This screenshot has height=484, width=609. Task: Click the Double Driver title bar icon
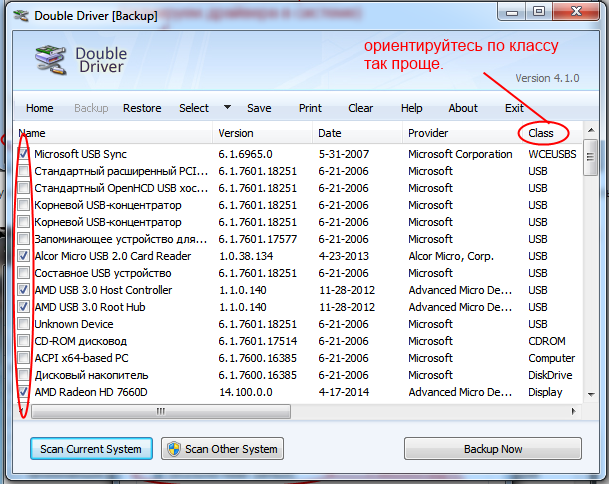tap(21, 16)
